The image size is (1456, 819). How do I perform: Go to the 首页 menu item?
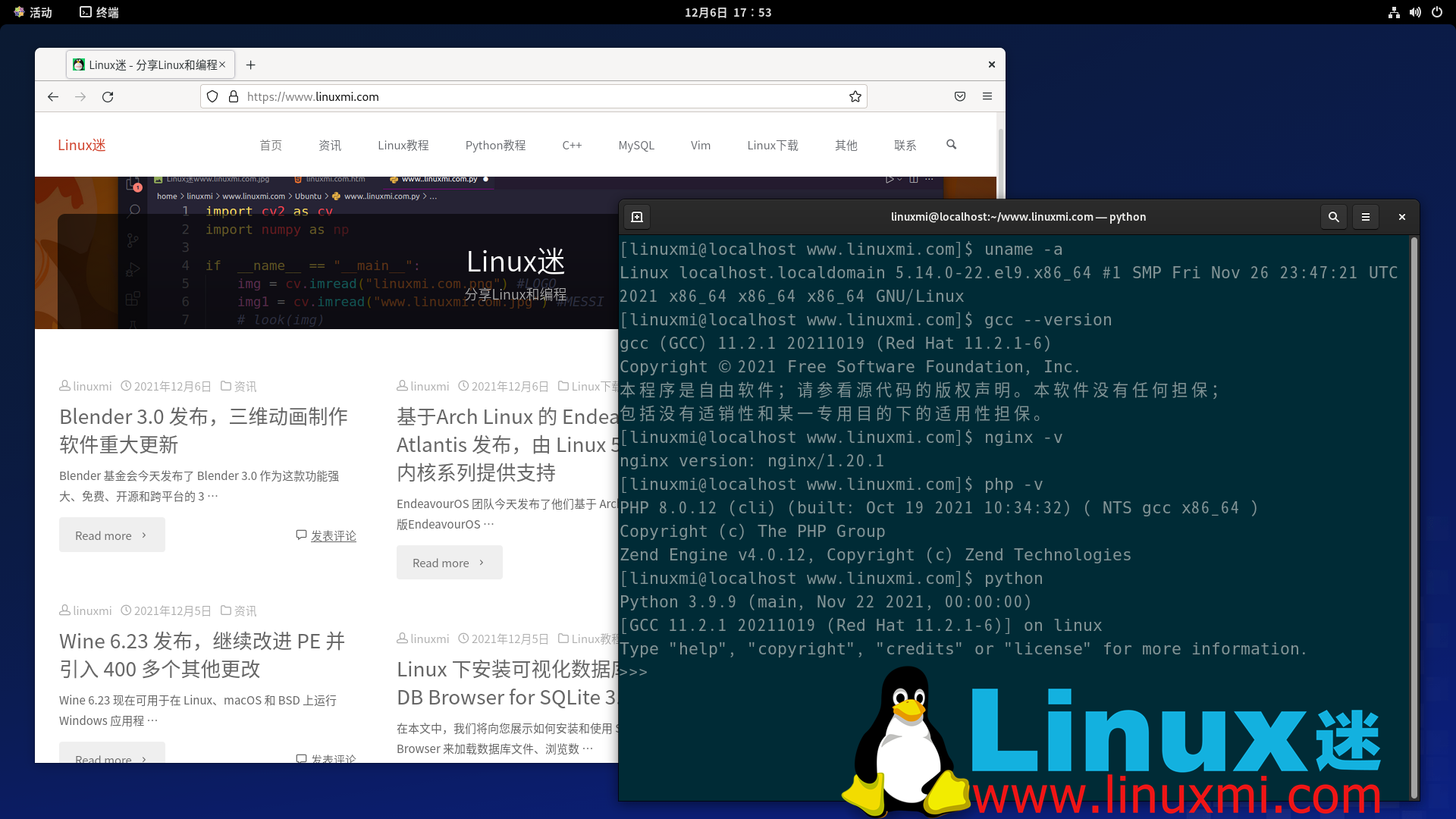[271, 145]
